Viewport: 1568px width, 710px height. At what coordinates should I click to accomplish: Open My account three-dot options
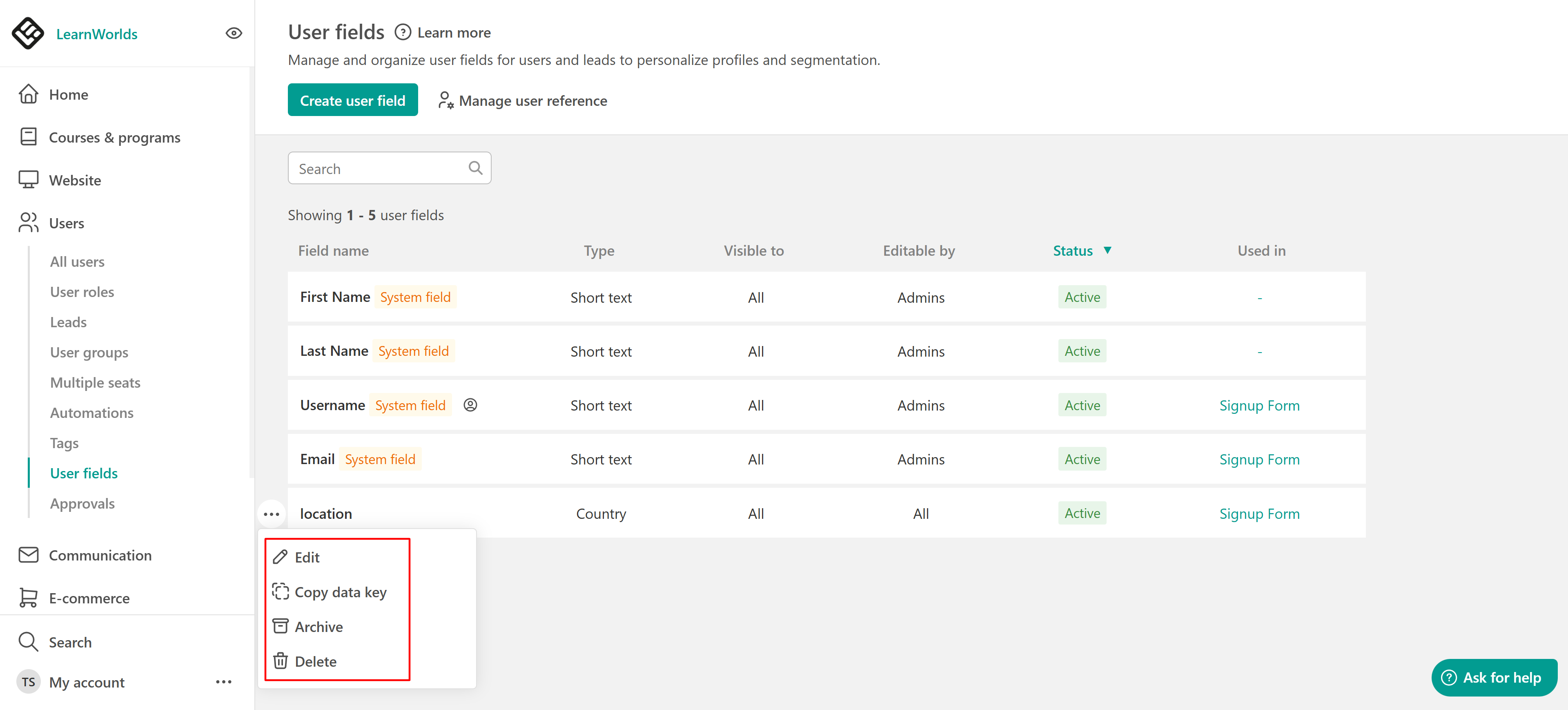223,682
